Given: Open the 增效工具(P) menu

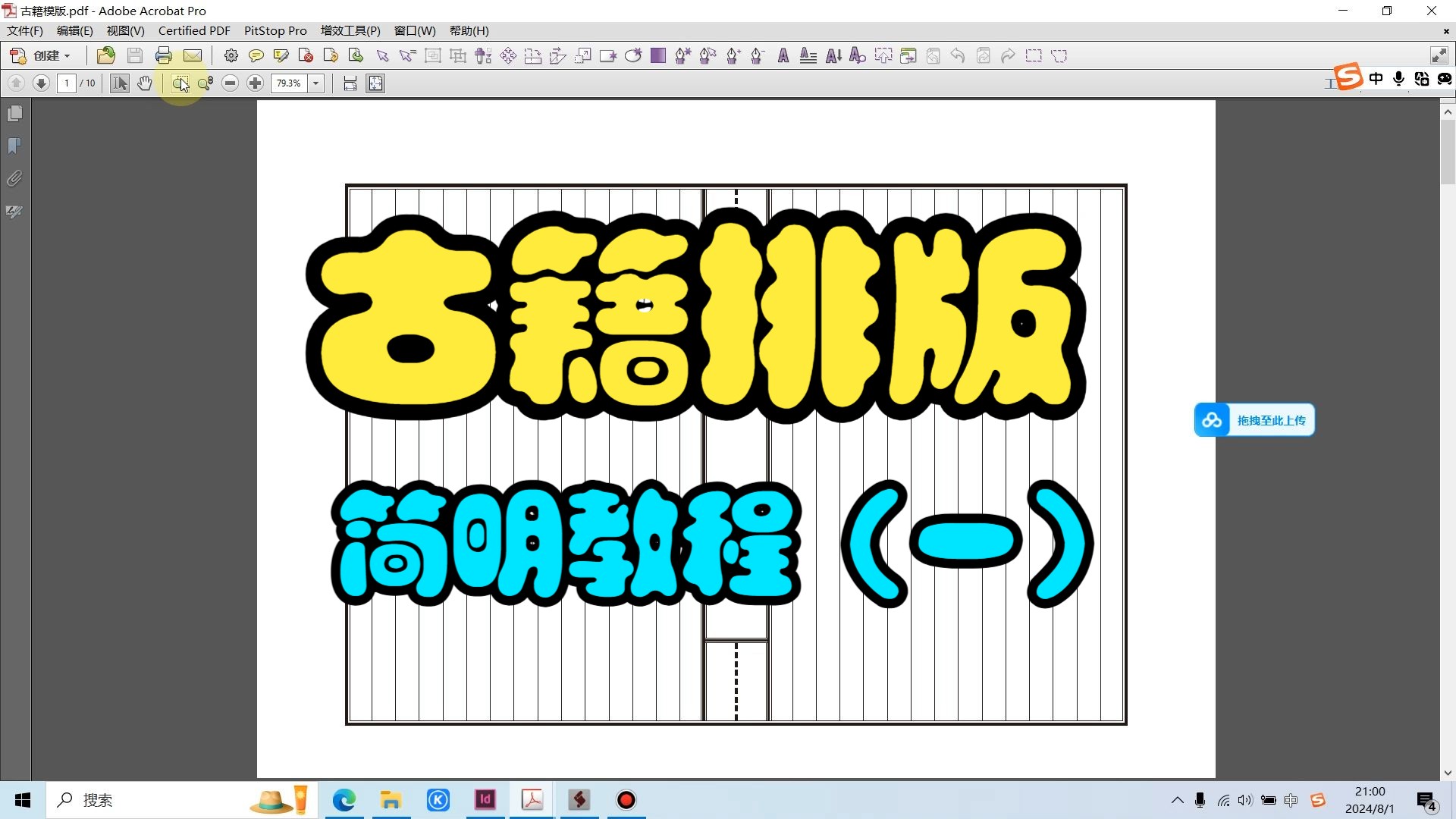Looking at the screenshot, I should pyautogui.click(x=350, y=30).
